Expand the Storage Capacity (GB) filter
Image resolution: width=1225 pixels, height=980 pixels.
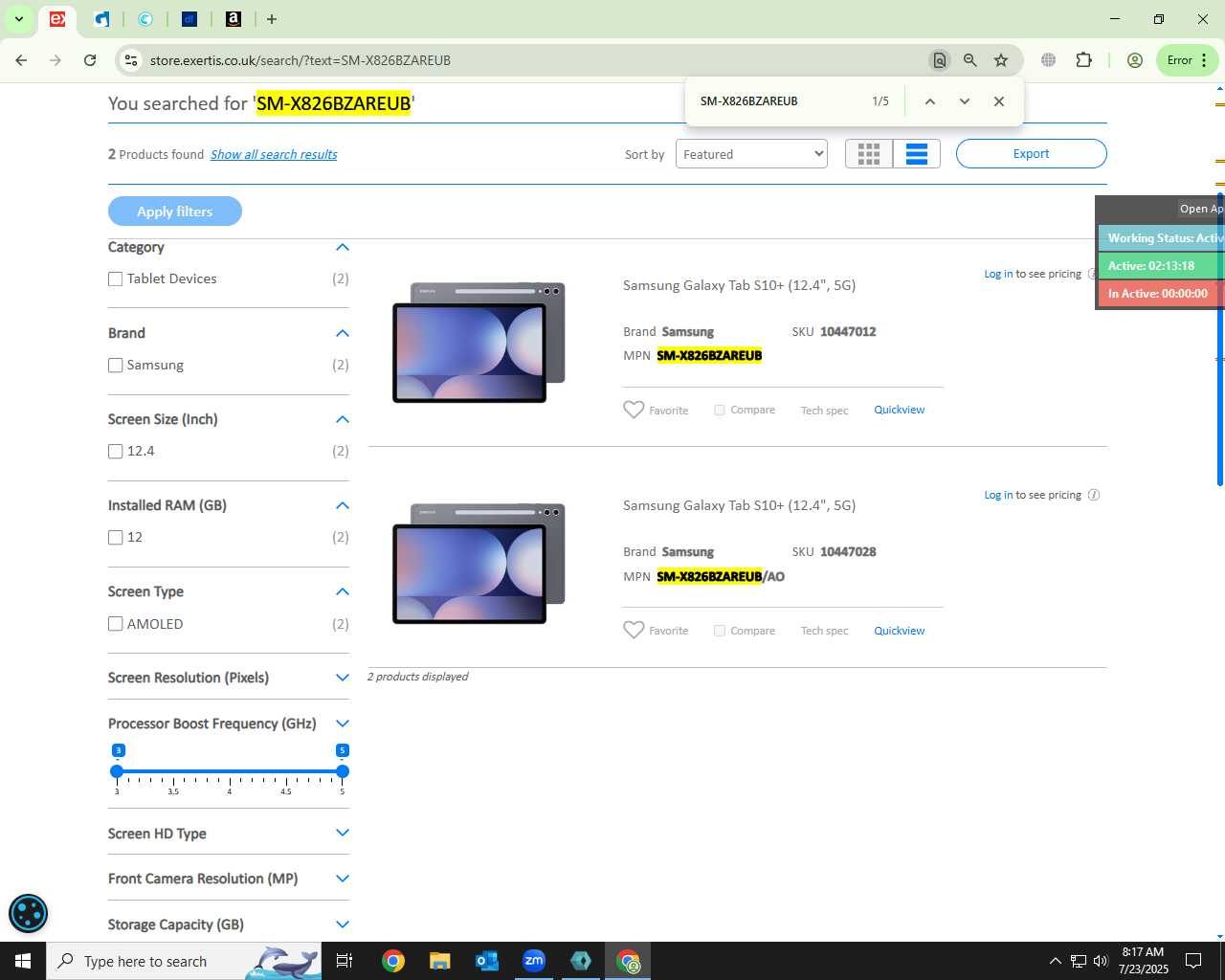coord(343,924)
